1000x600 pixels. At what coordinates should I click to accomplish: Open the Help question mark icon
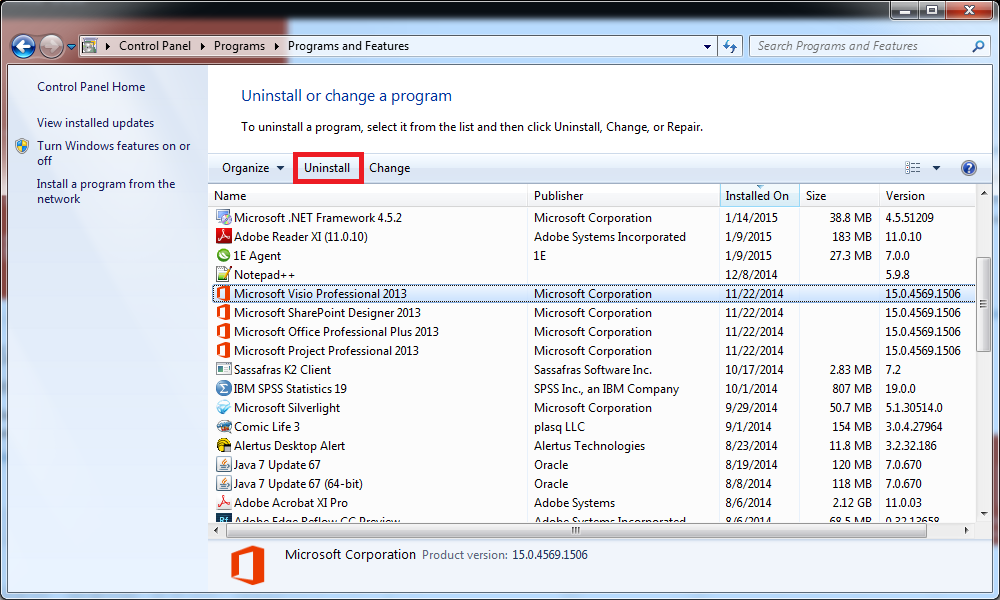tap(968, 168)
